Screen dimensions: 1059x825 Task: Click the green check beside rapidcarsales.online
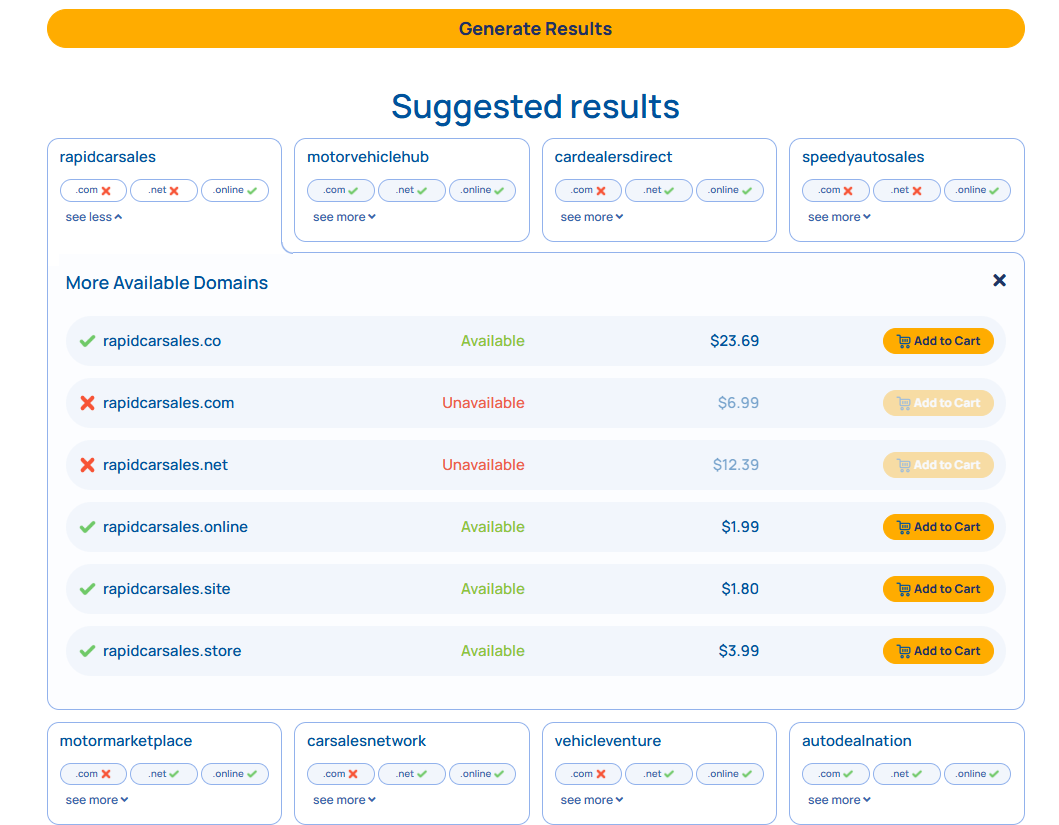pos(87,526)
